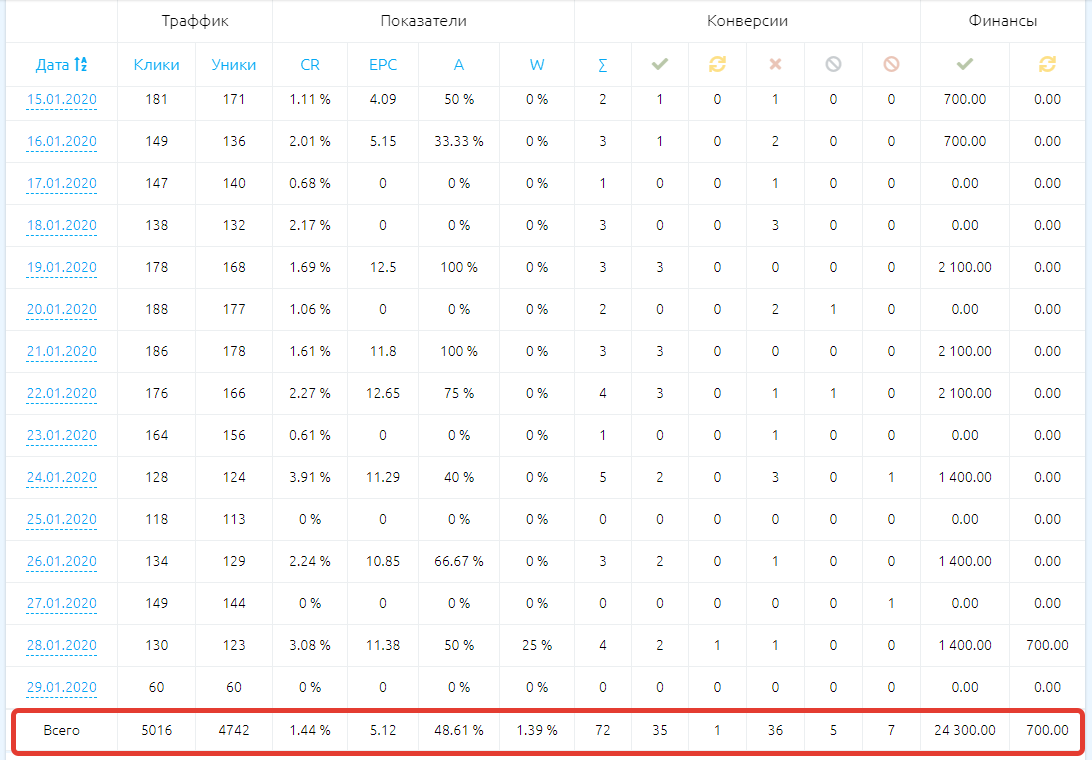
Task: Click the gray ban icon under Конверсии
Action: click(833, 65)
